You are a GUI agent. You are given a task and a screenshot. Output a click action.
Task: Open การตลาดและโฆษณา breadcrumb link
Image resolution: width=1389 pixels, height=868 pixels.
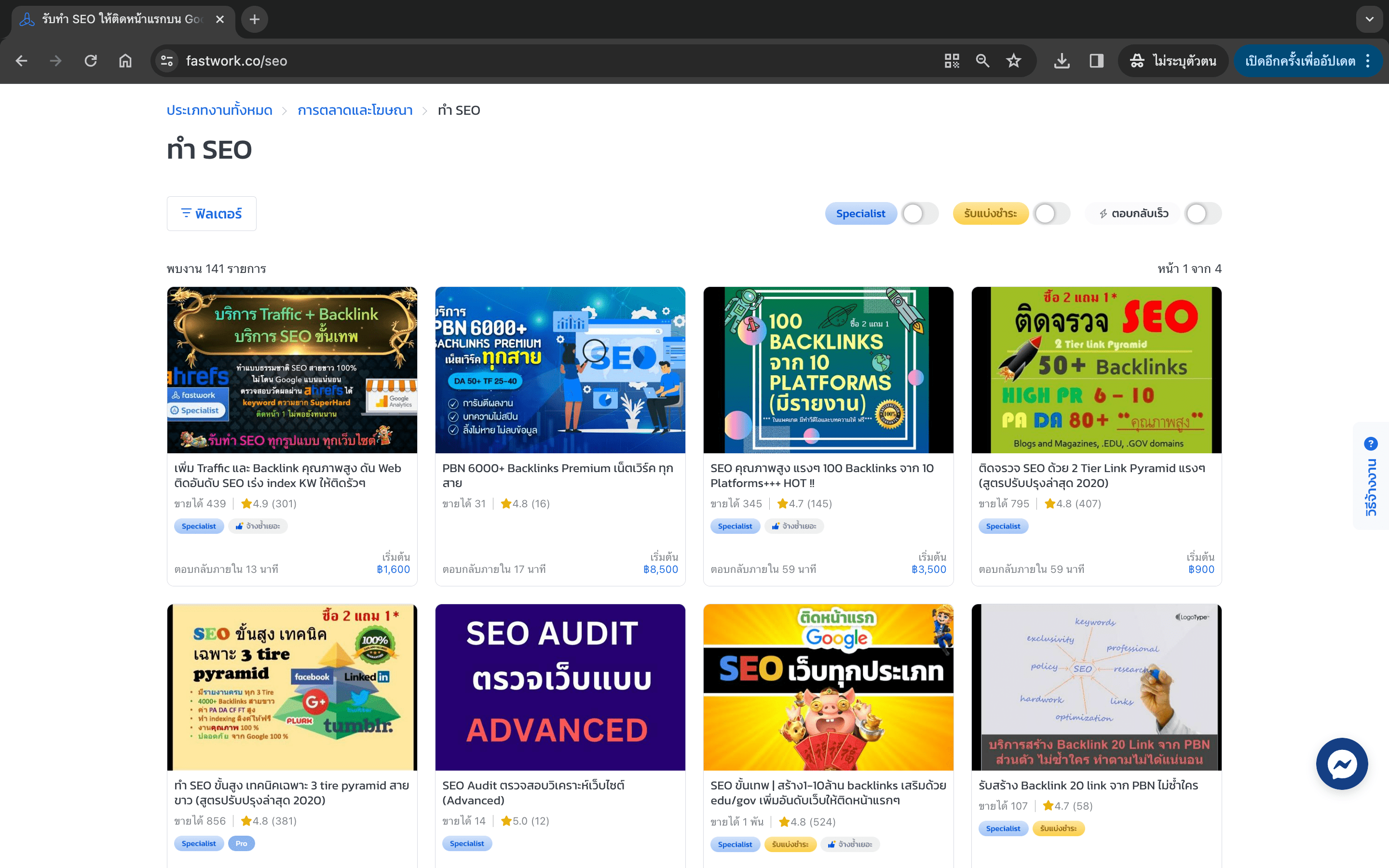coord(354,110)
